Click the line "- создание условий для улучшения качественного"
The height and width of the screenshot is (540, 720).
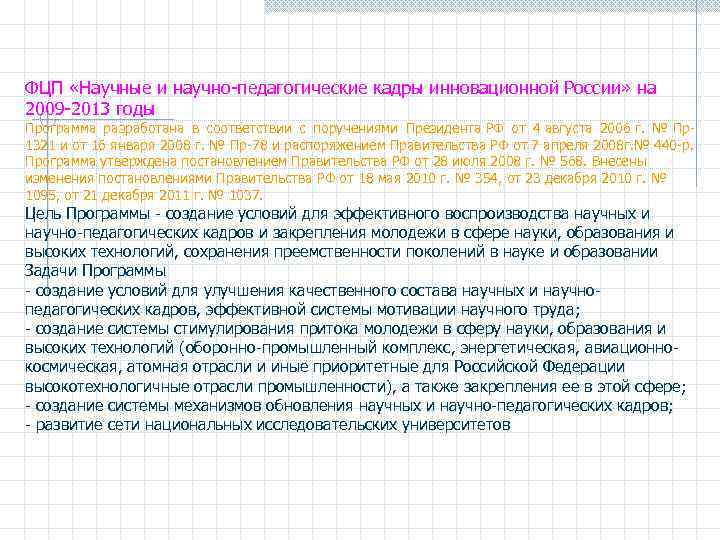click(313, 291)
